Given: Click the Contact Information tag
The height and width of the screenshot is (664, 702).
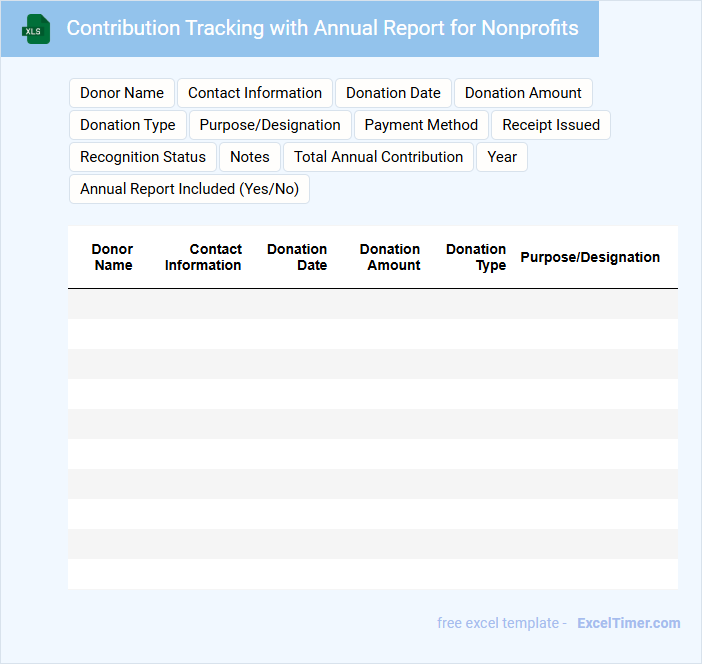Looking at the screenshot, I should [255, 93].
